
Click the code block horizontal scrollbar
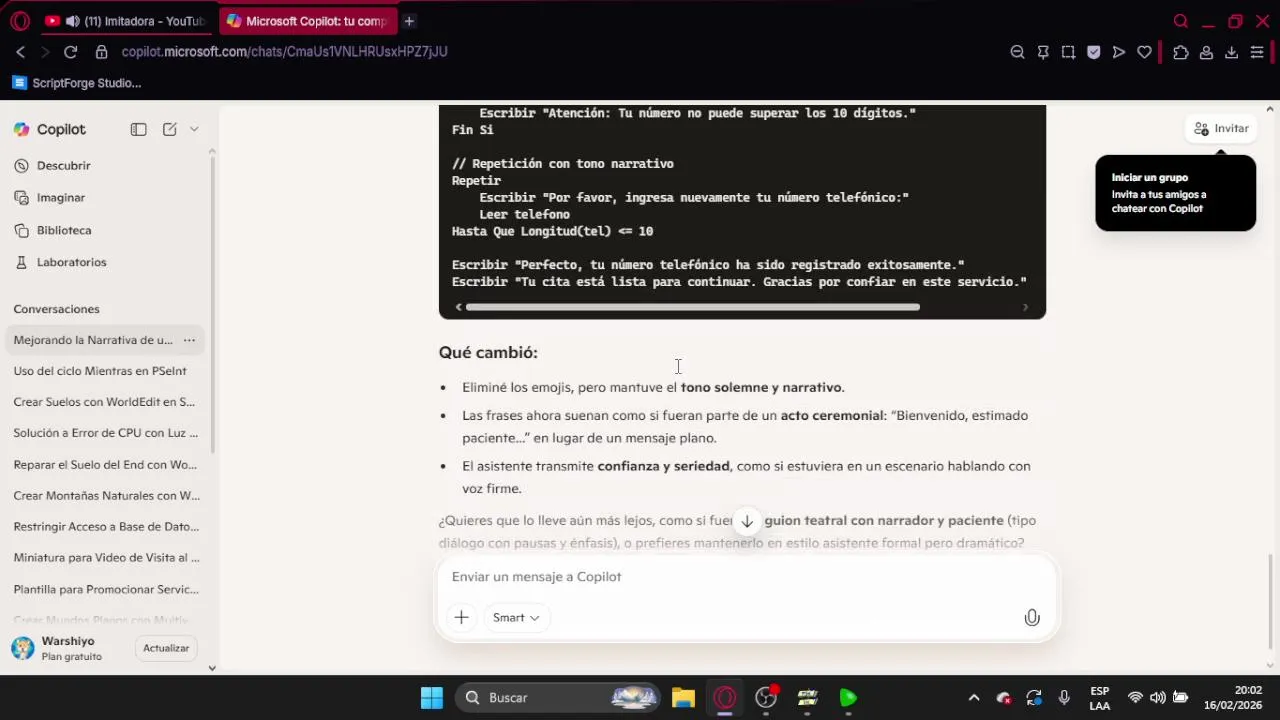pyautogui.click(x=693, y=307)
